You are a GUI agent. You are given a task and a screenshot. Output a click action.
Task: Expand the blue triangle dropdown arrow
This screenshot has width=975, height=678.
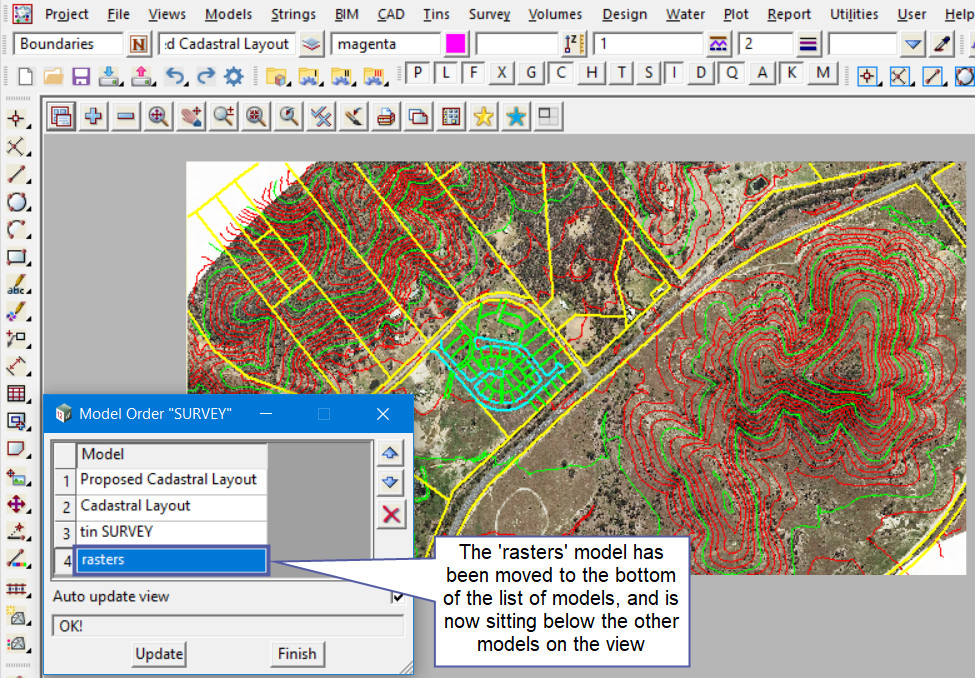[912, 44]
